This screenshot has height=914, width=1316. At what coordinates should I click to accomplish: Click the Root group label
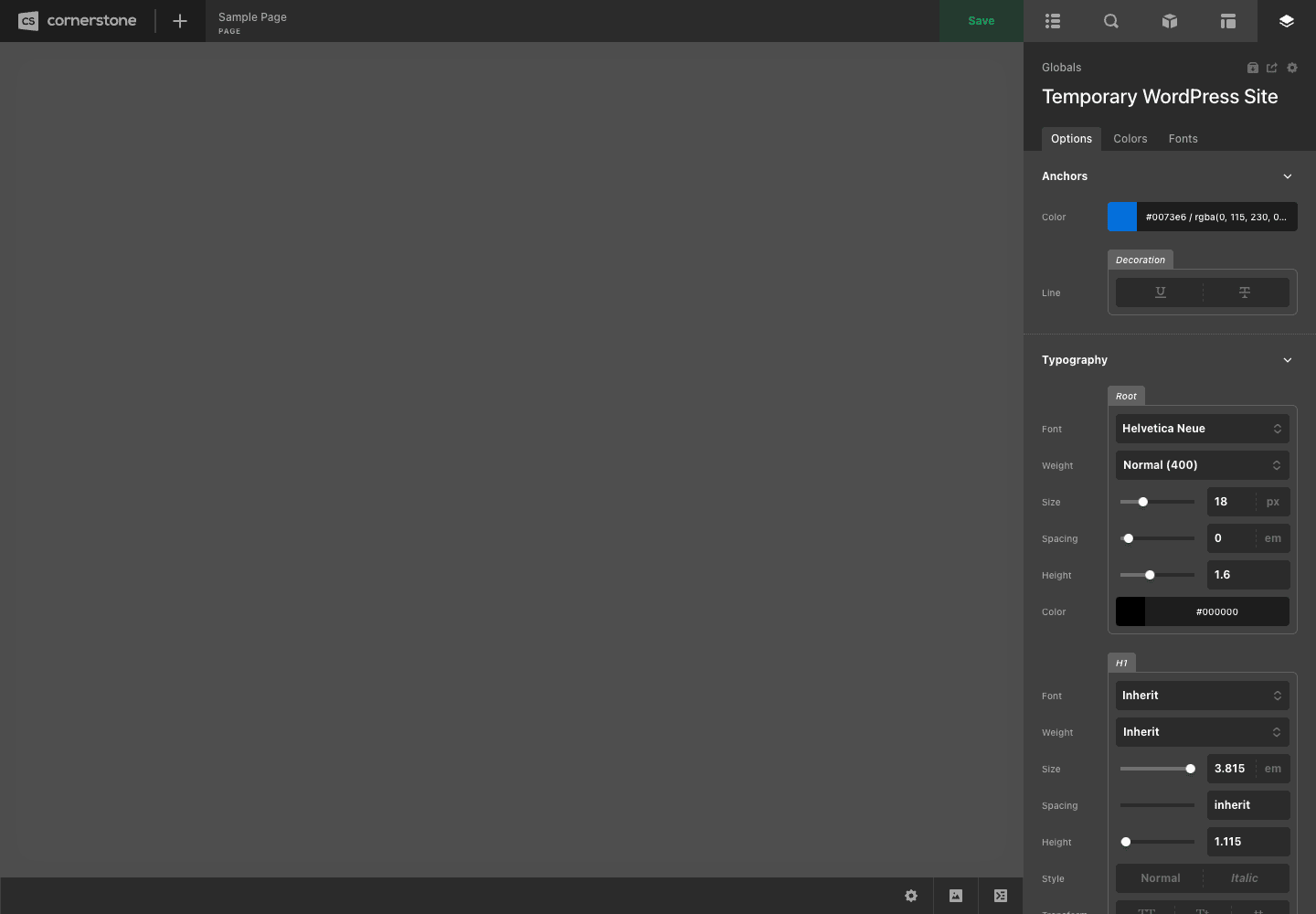coord(1126,396)
